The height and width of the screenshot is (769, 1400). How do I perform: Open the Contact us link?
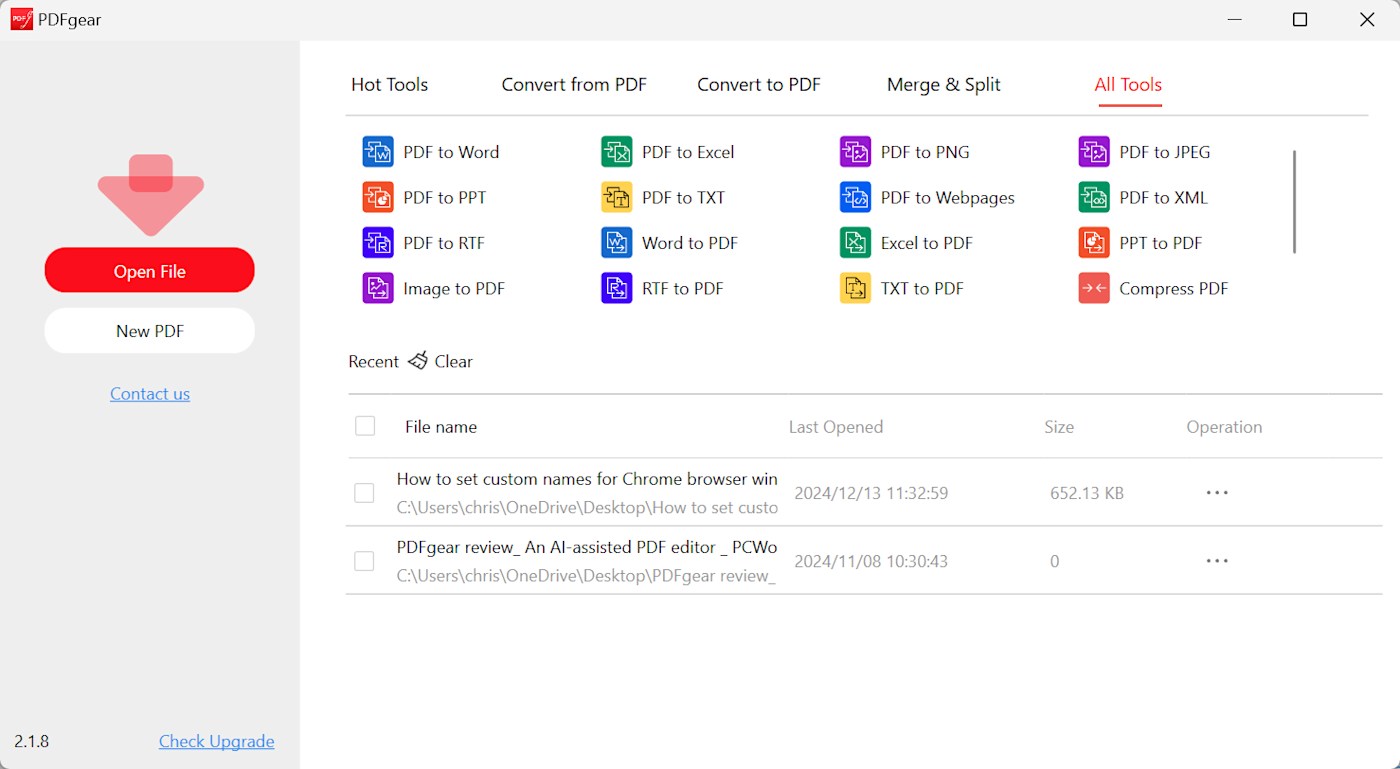tap(150, 394)
